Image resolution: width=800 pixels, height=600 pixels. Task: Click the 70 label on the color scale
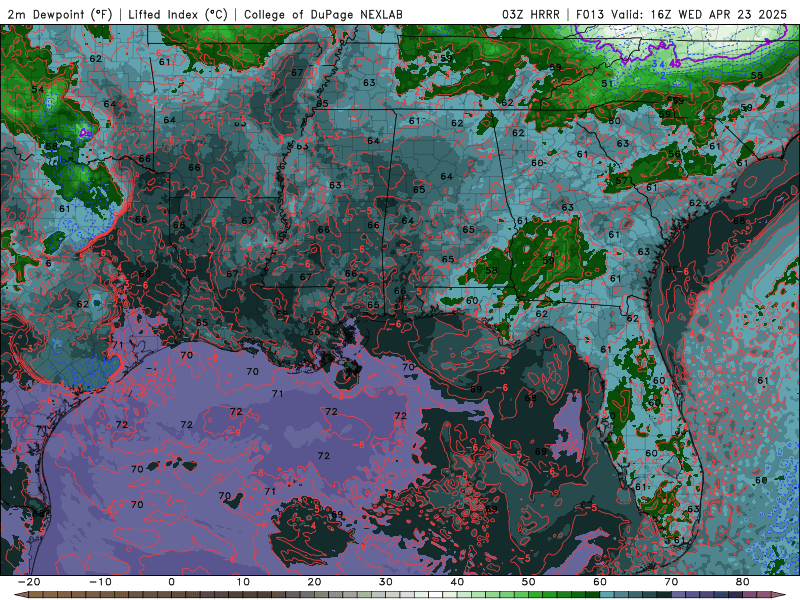(671, 582)
